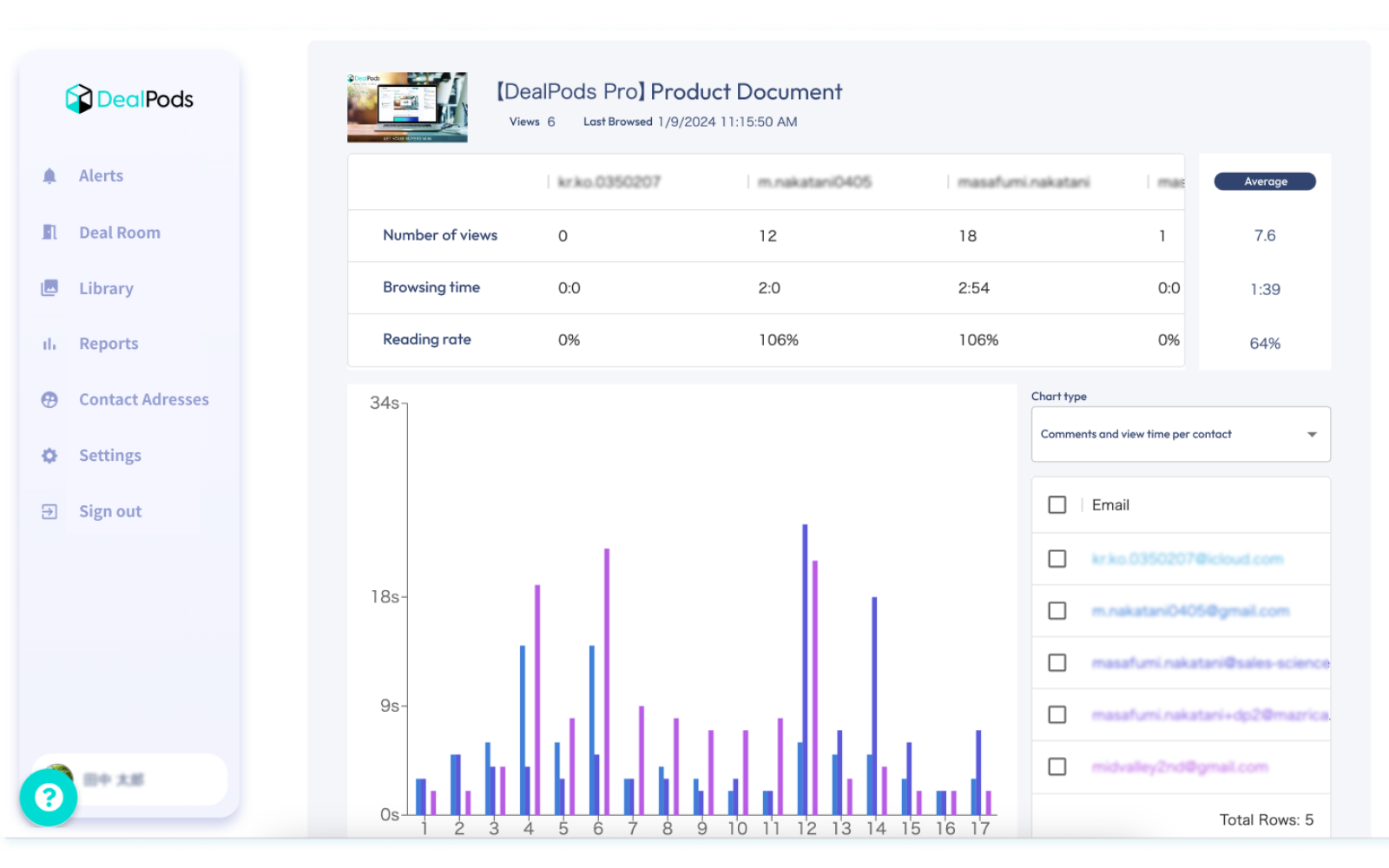Click the purple bar at page 6
1389x868 pixels.
pyautogui.click(x=607, y=681)
